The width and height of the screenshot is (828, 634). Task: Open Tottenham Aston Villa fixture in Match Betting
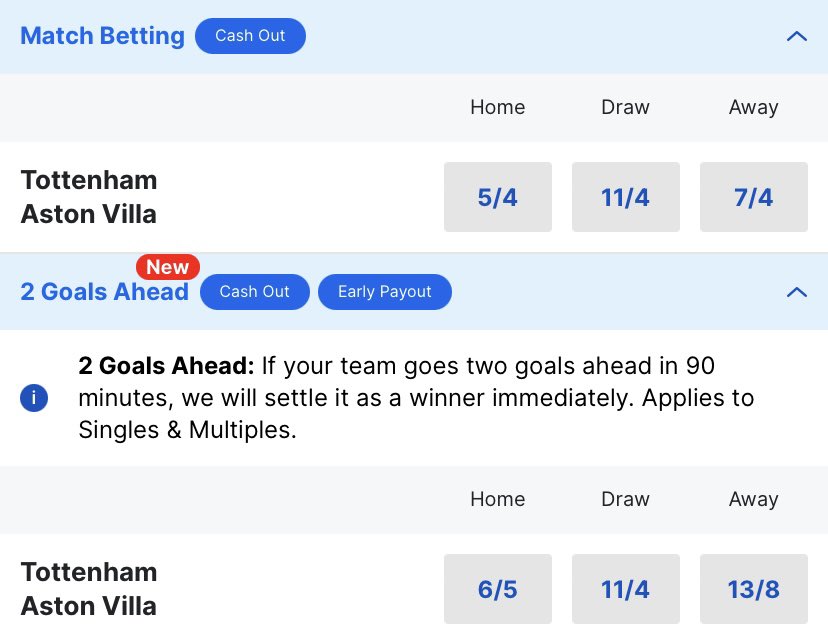pyautogui.click(x=89, y=197)
